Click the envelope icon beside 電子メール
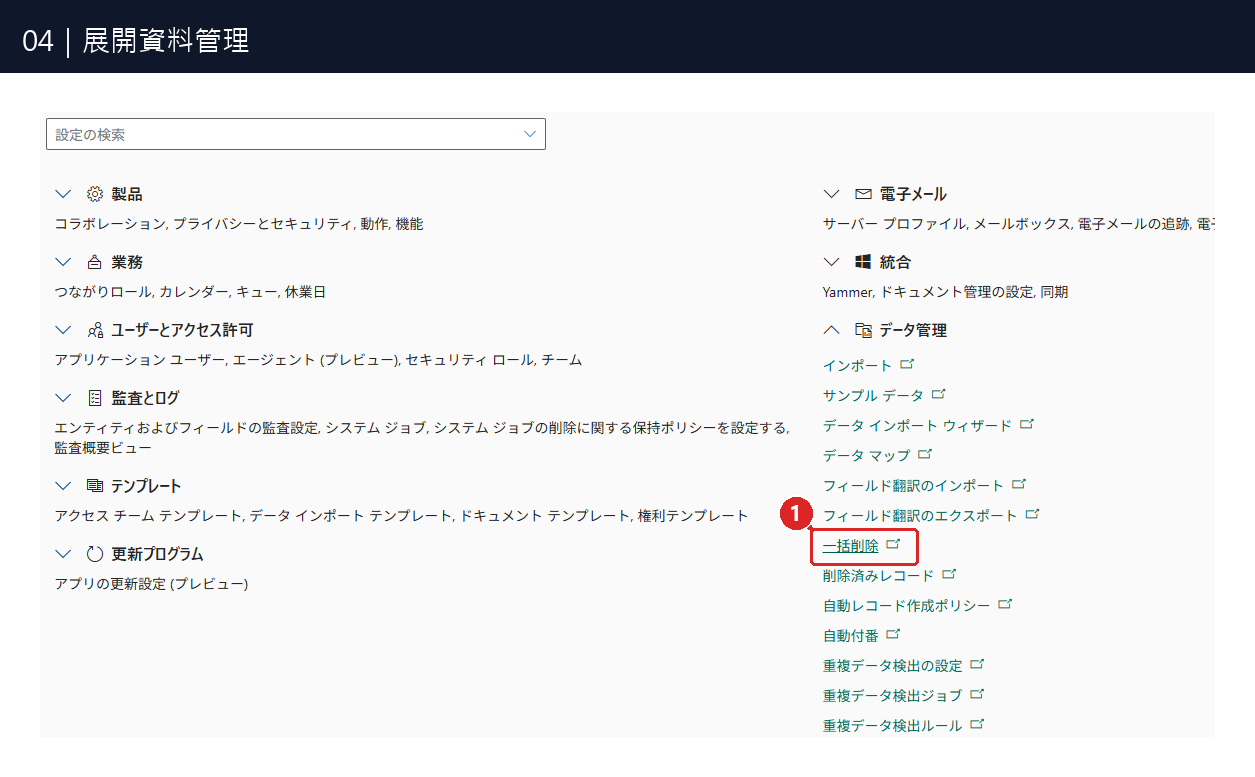Screen dimensions: 1255x777 [x=863, y=194]
